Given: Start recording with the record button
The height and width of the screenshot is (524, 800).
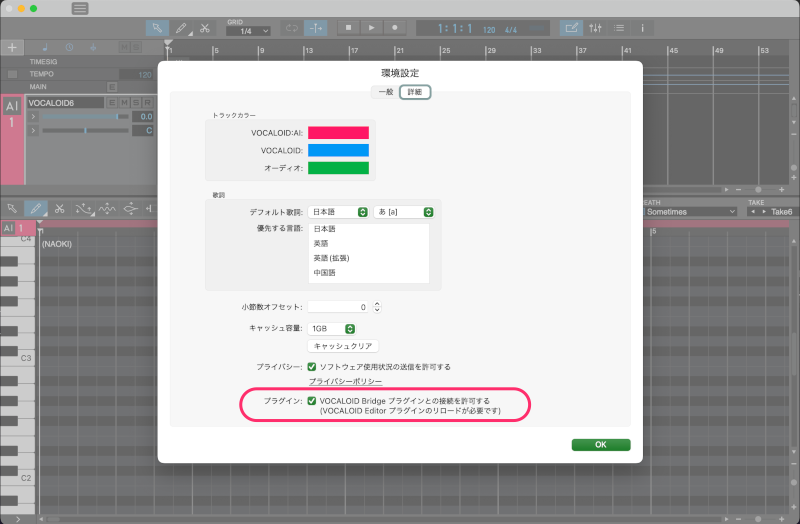Looking at the screenshot, I should (x=394, y=28).
